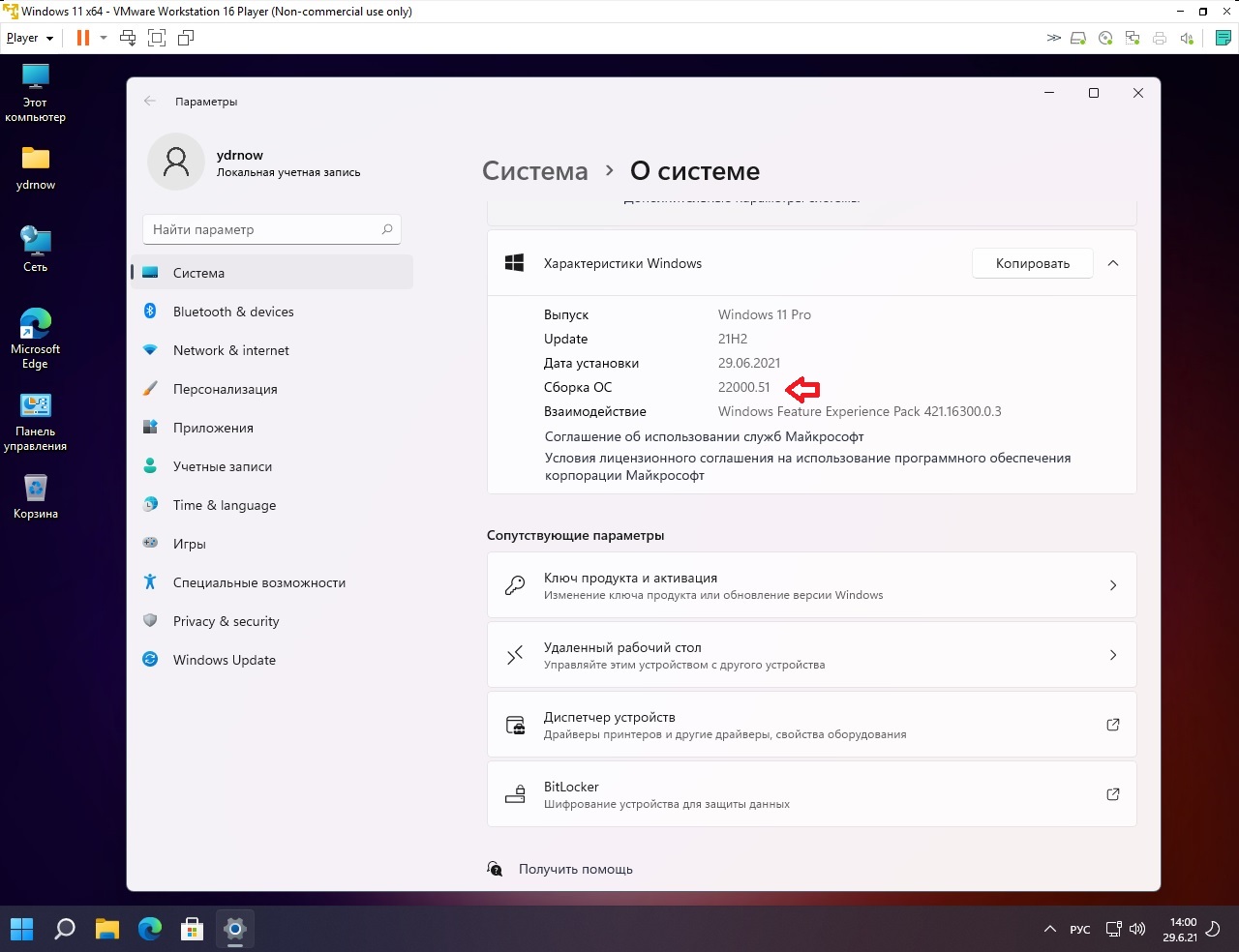This screenshot has width=1239, height=952.
Task: Switch the РУС input language
Action: tap(1080, 930)
